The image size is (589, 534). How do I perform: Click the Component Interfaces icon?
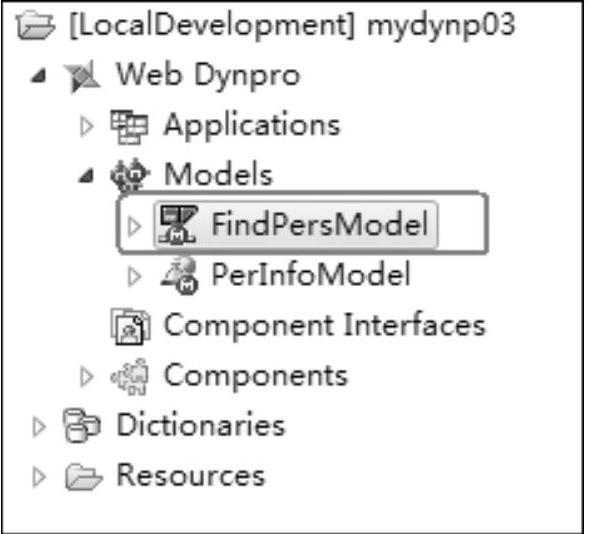(130, 326)
